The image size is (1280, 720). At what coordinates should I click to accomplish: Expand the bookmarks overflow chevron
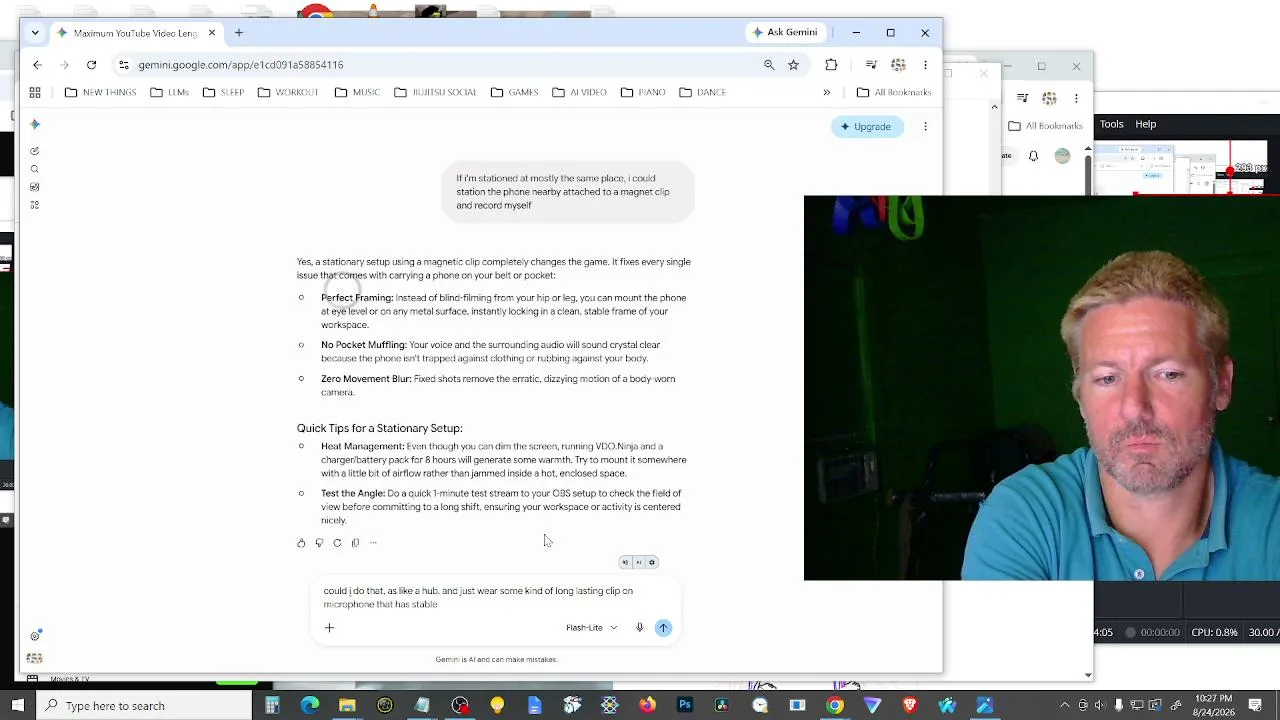[x=827, y=92]
